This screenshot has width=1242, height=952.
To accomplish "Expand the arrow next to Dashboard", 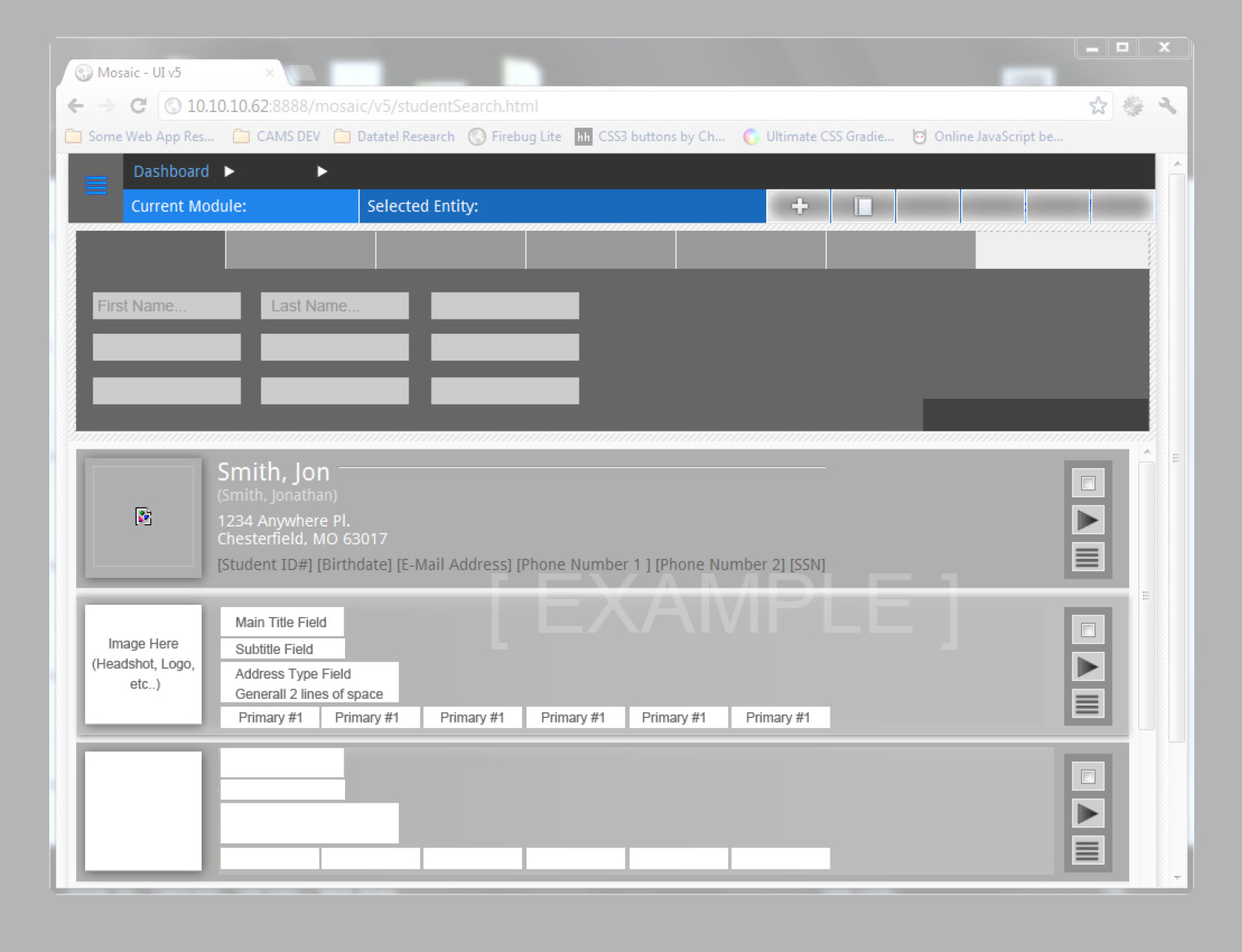I will 229,172.
